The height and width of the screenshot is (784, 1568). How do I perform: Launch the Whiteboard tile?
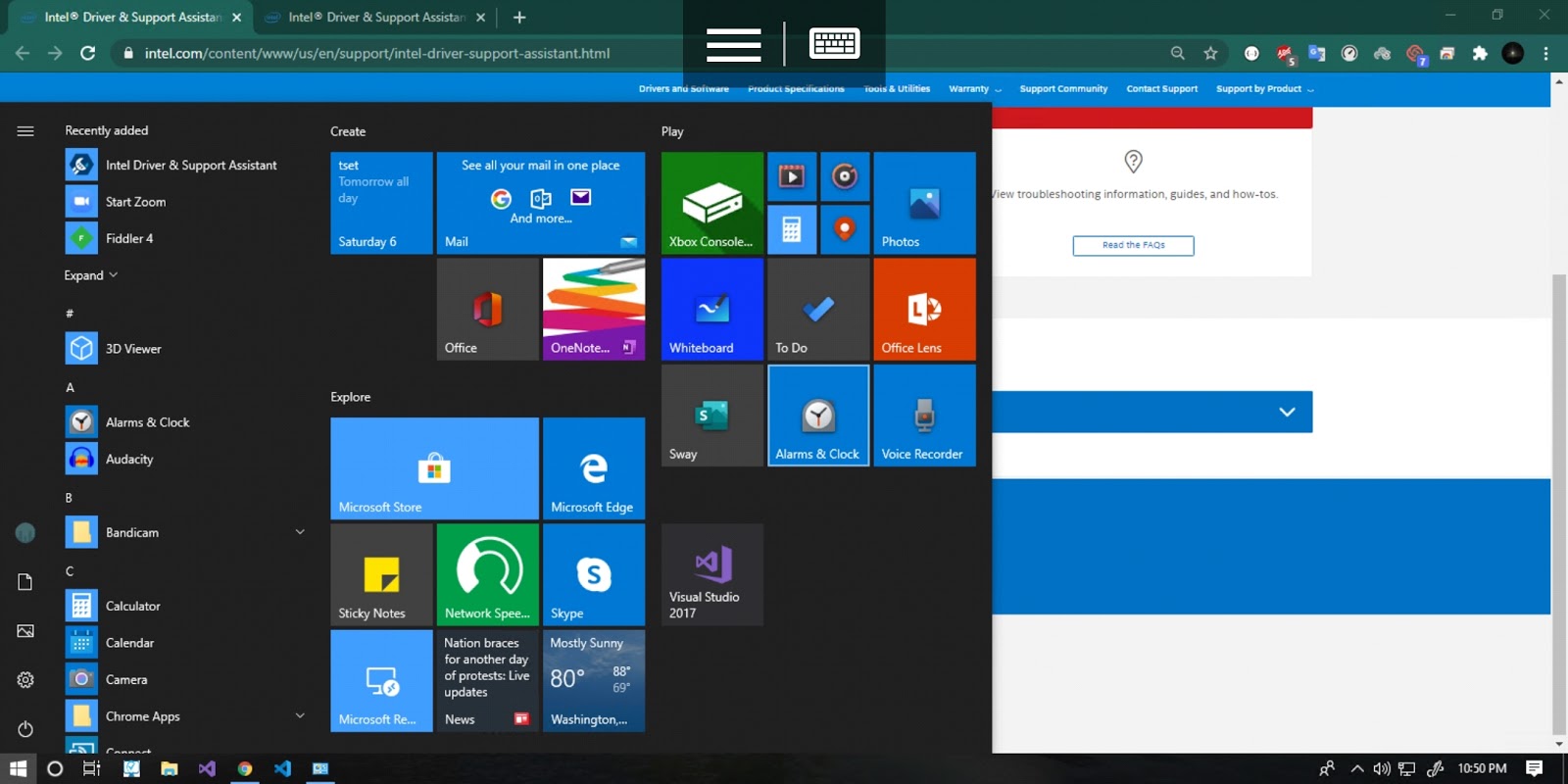click(711, 309)
